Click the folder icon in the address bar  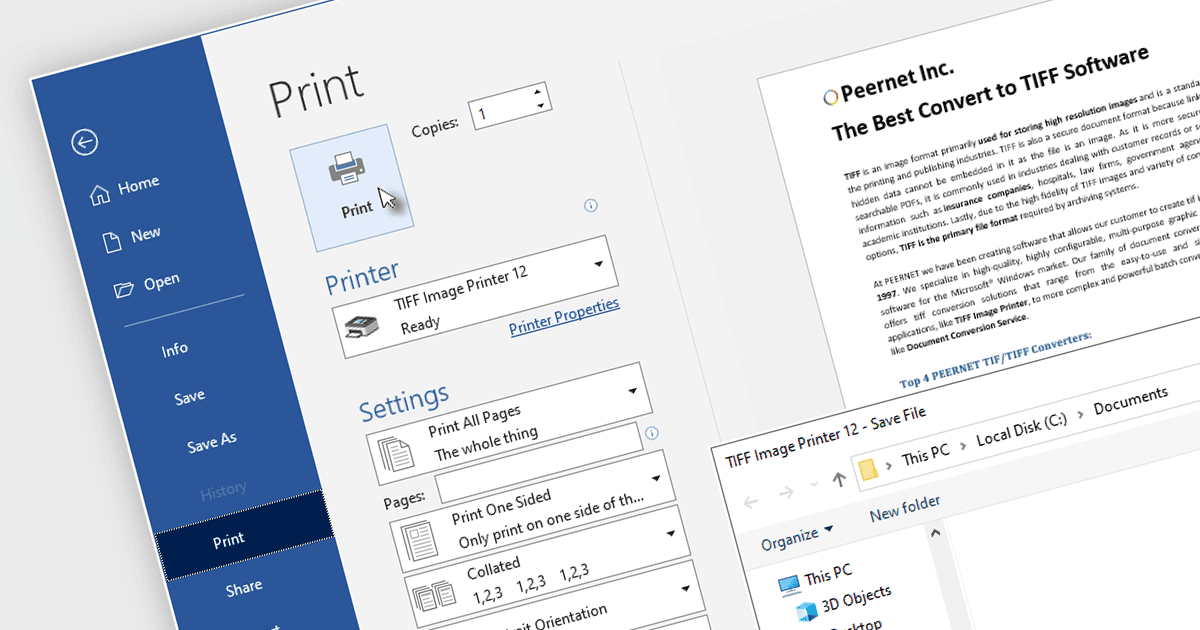click(x=870, y=470)
